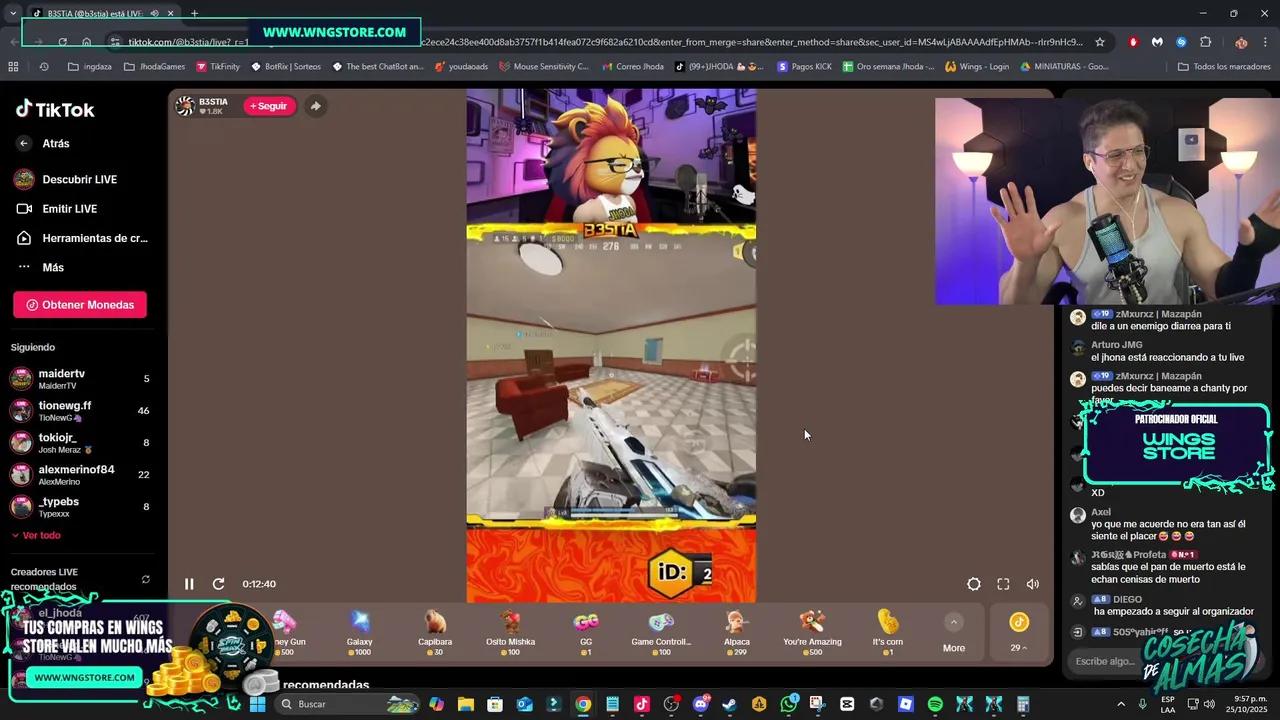Enter fullscreen mode for the stream

click(x=1003, y=584)
